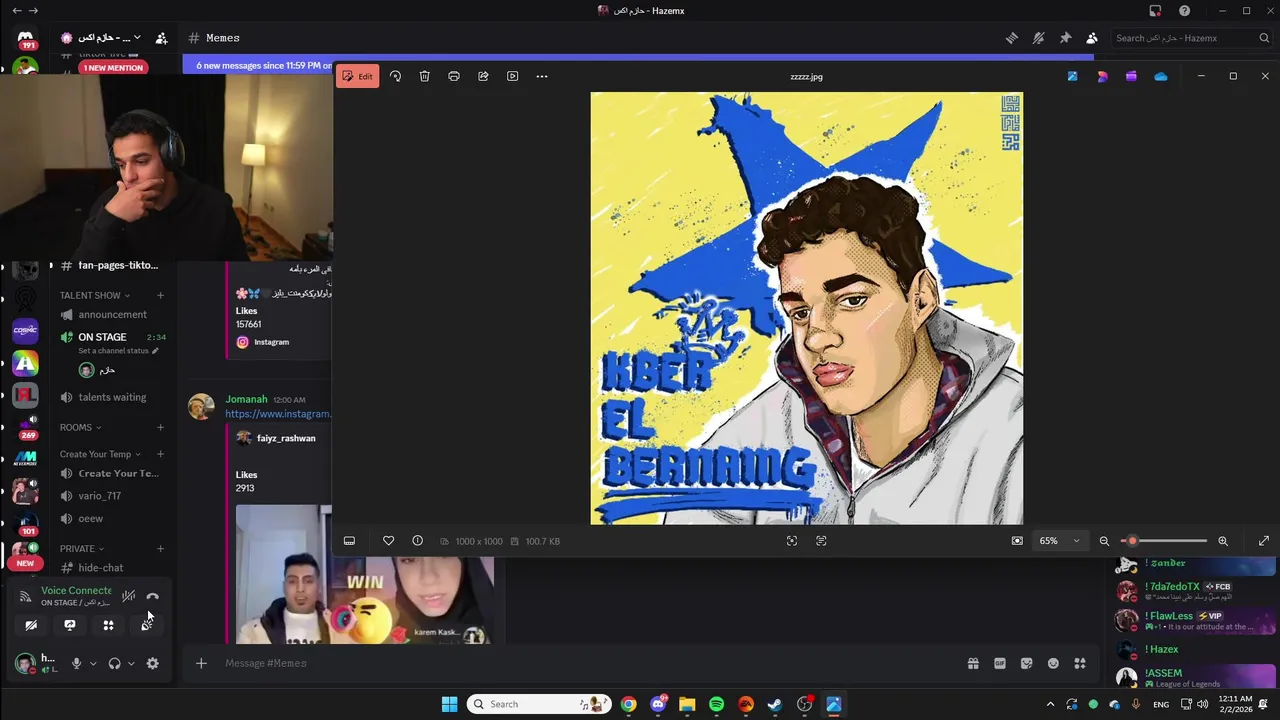Add channel to TALENT SHOW category

(x=160, y=295)
